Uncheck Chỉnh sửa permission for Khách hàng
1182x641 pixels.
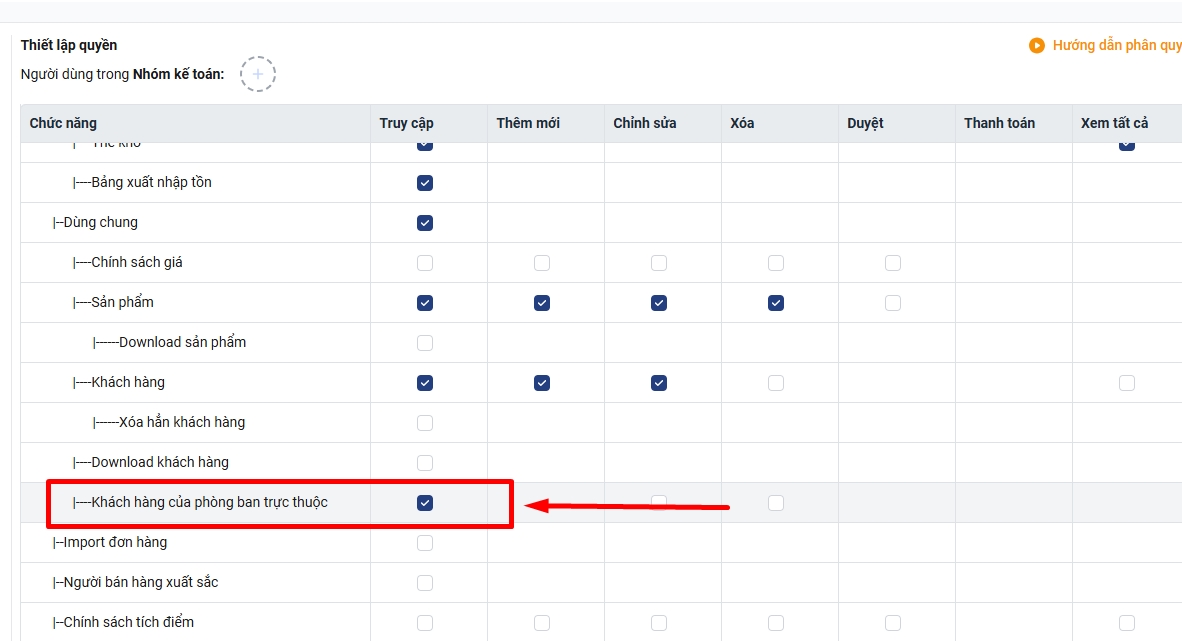[659, 383]
